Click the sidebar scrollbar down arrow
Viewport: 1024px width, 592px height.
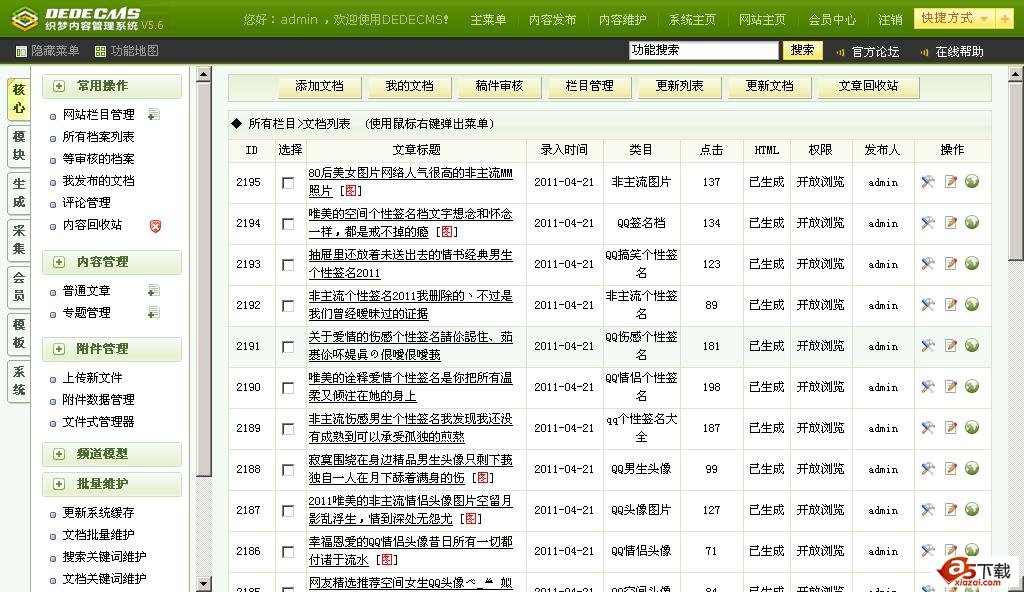coord(203,583)
